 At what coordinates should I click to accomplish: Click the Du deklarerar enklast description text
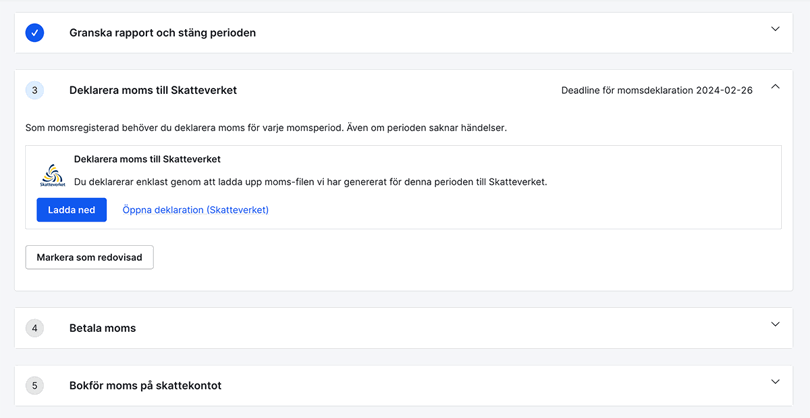310,182
